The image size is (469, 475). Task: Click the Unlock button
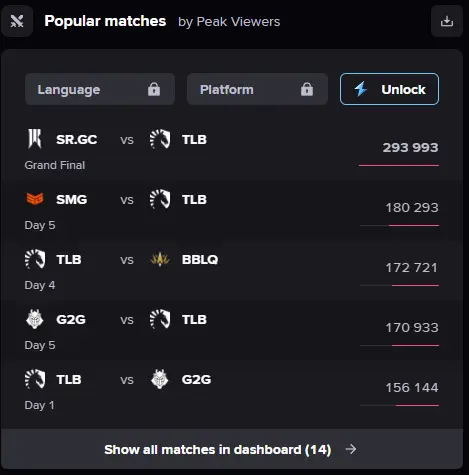pos(389,89)
